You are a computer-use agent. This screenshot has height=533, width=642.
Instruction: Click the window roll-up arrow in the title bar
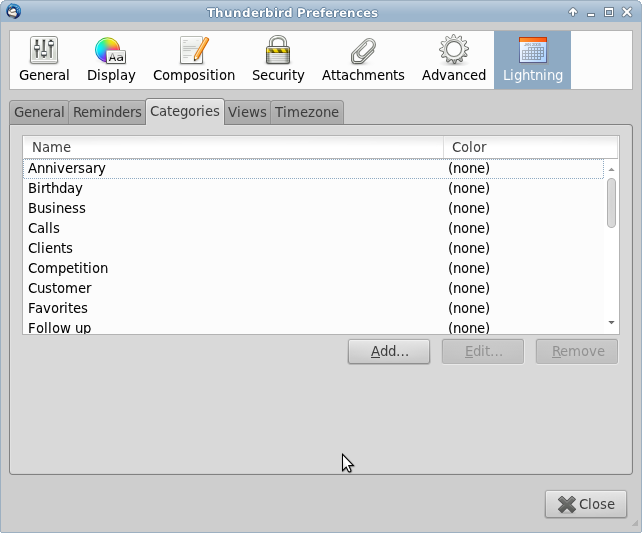point(573,12)
